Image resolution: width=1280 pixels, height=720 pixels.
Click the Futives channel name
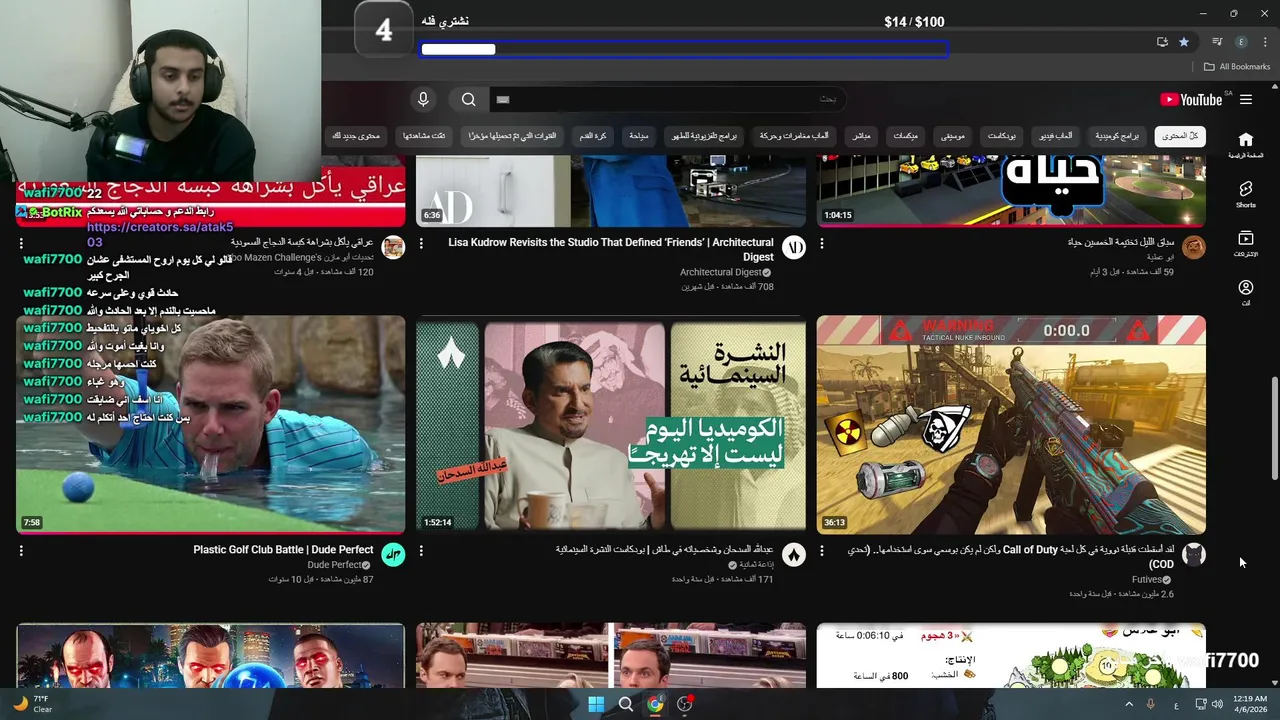tap(1146, 580)
